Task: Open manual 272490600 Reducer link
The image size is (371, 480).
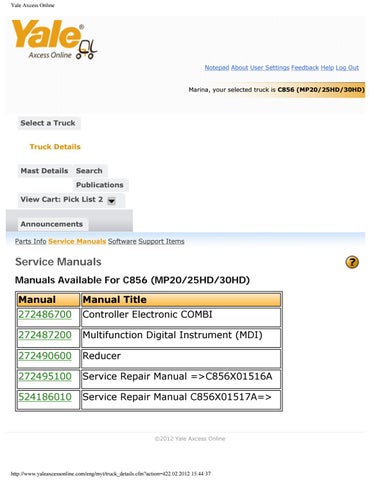Action: point(45,356)
